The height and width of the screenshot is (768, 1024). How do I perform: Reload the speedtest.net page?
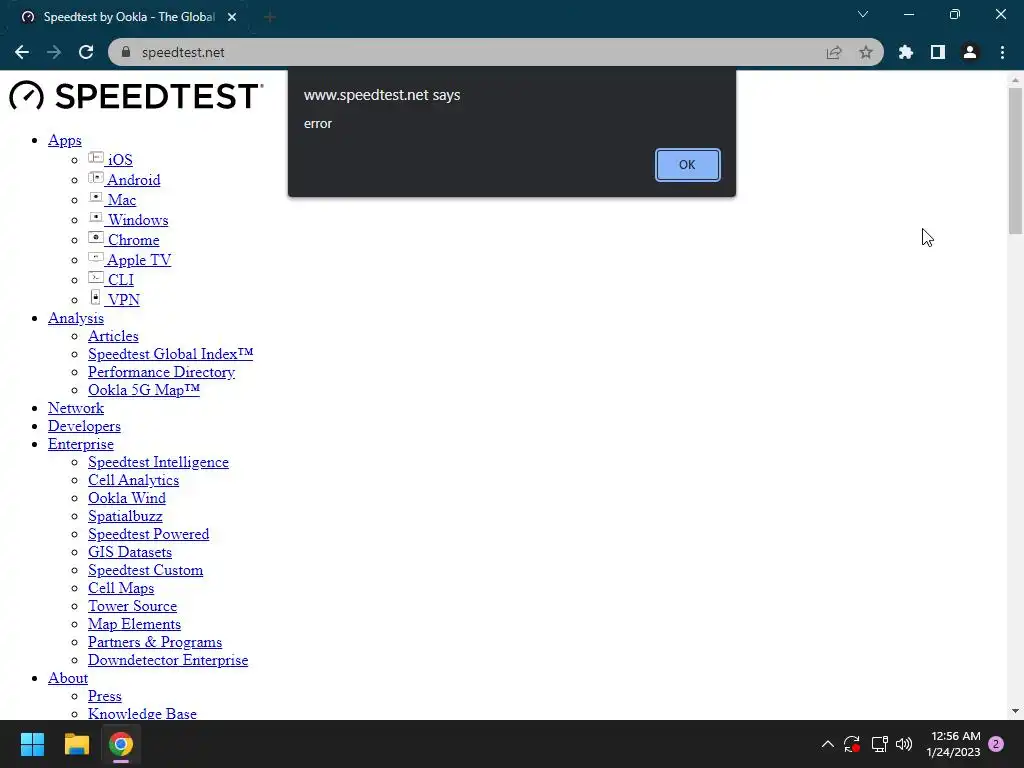pos(86,52)
